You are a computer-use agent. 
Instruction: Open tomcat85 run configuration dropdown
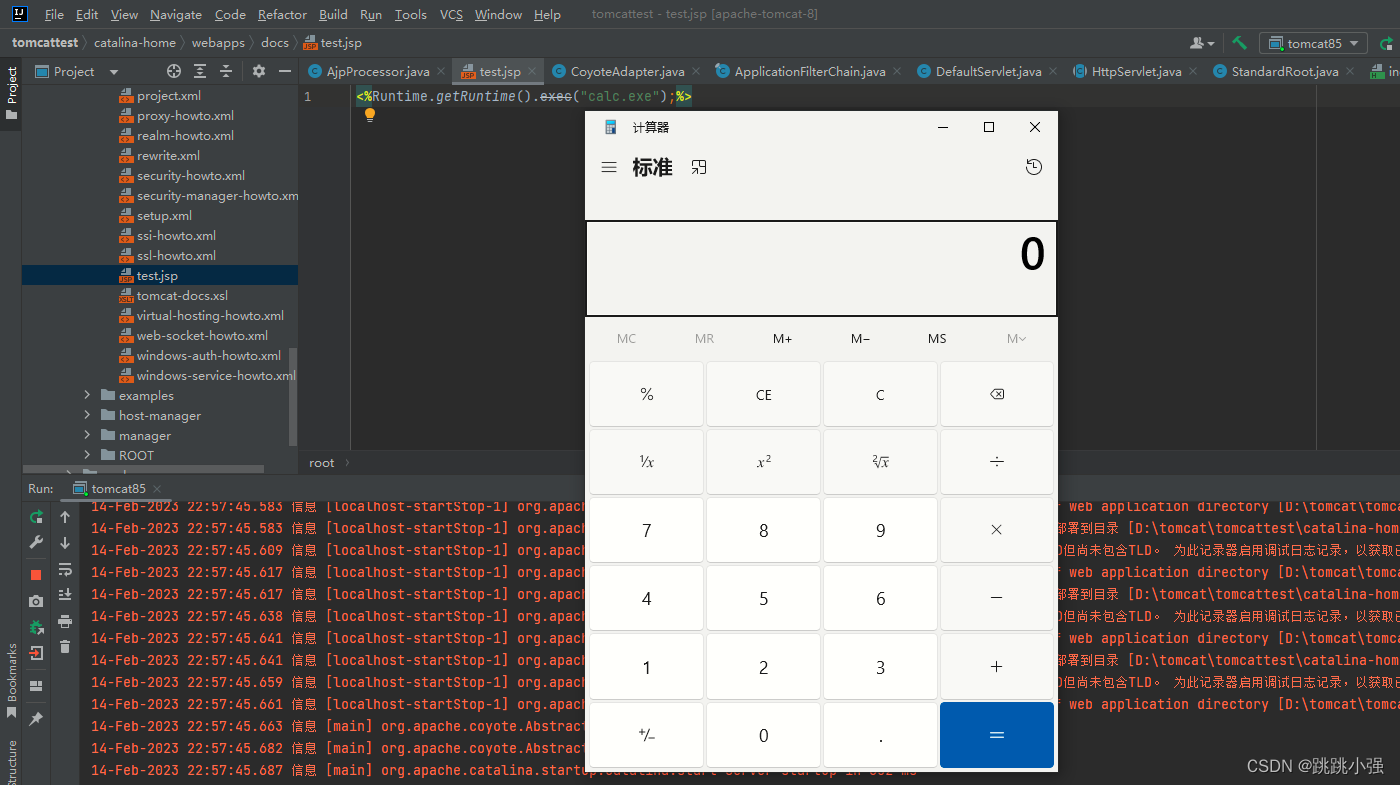point(1313,43)
